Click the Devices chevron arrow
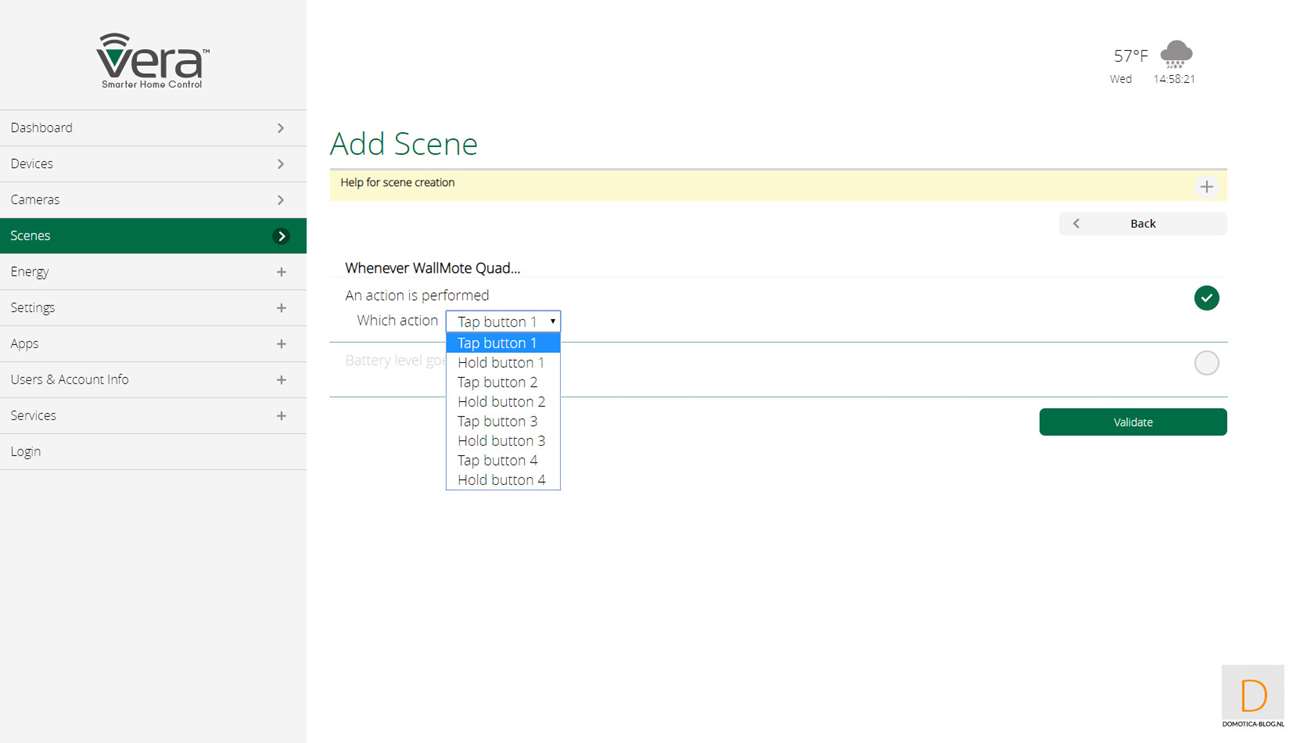This screenshot has width=1300, height=743. click(281, 164)
